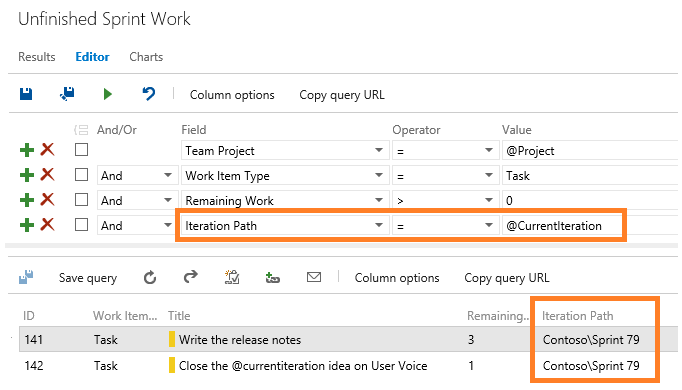Sort by the ID column header
The height and width of the screenshot is (390, 682).
point(29,316)
